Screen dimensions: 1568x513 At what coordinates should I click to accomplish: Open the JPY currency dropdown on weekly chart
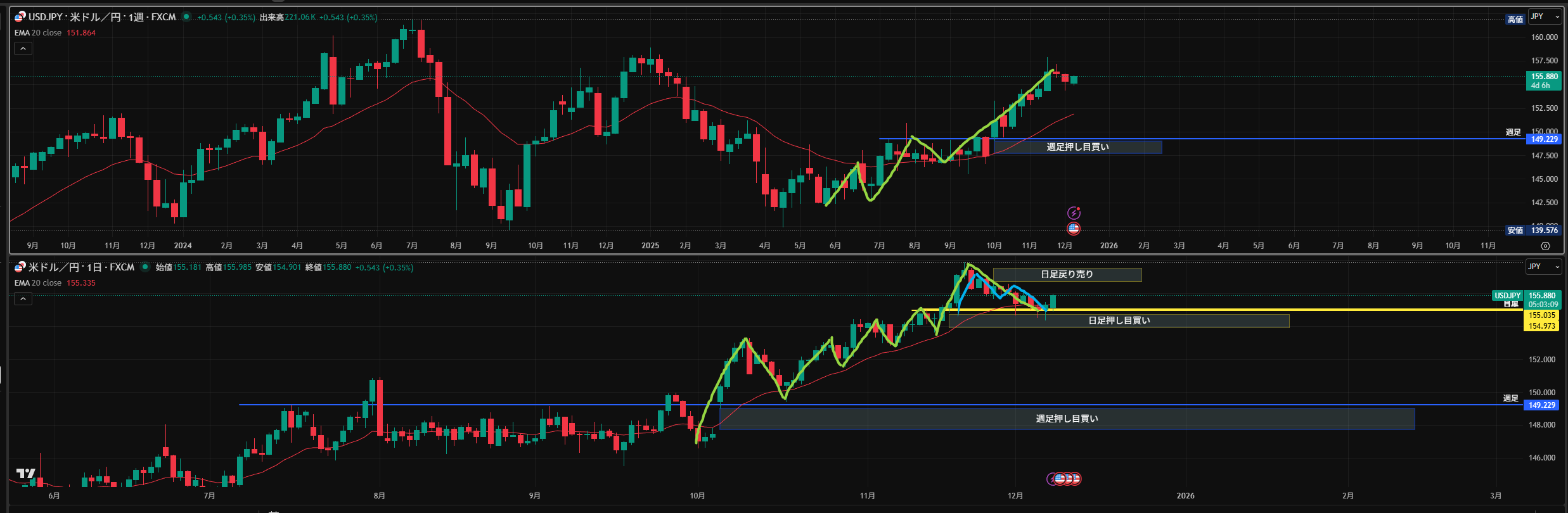(x=1543, y=17)
